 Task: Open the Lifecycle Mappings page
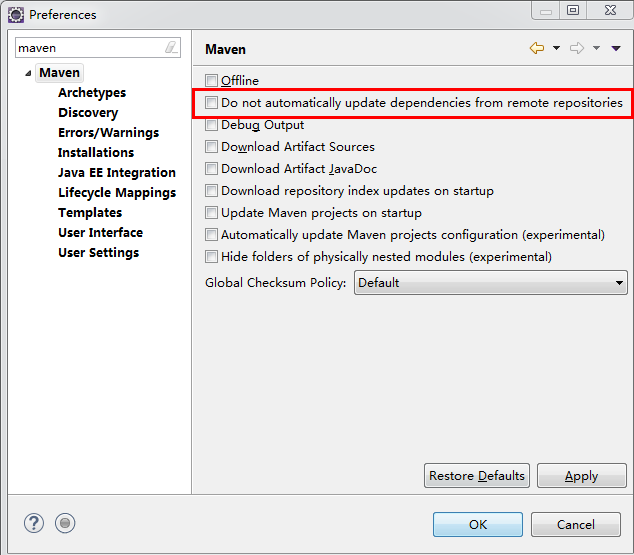[117, 192]
